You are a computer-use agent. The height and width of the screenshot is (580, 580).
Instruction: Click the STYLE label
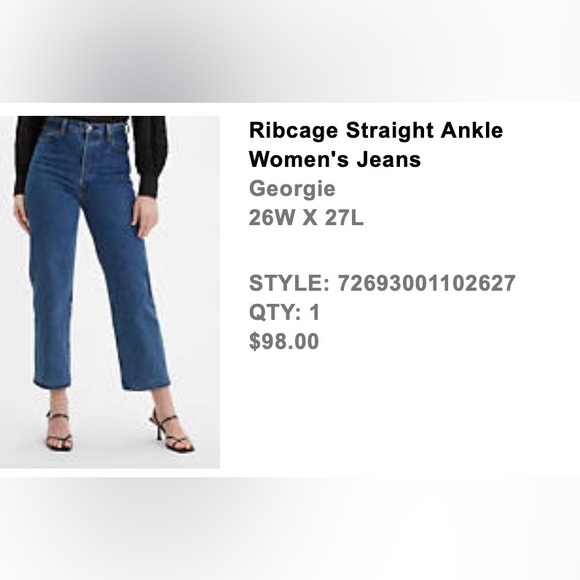coord(289,283)
